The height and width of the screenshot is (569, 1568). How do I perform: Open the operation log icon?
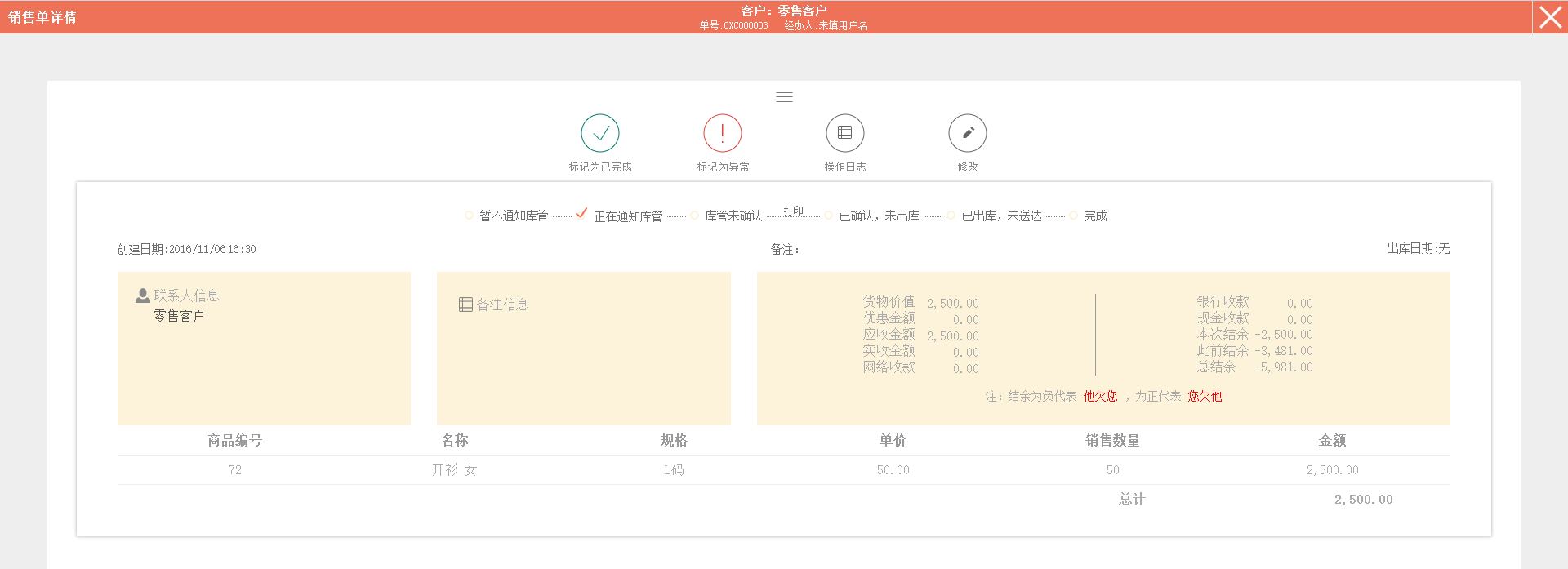click(845, 133)
